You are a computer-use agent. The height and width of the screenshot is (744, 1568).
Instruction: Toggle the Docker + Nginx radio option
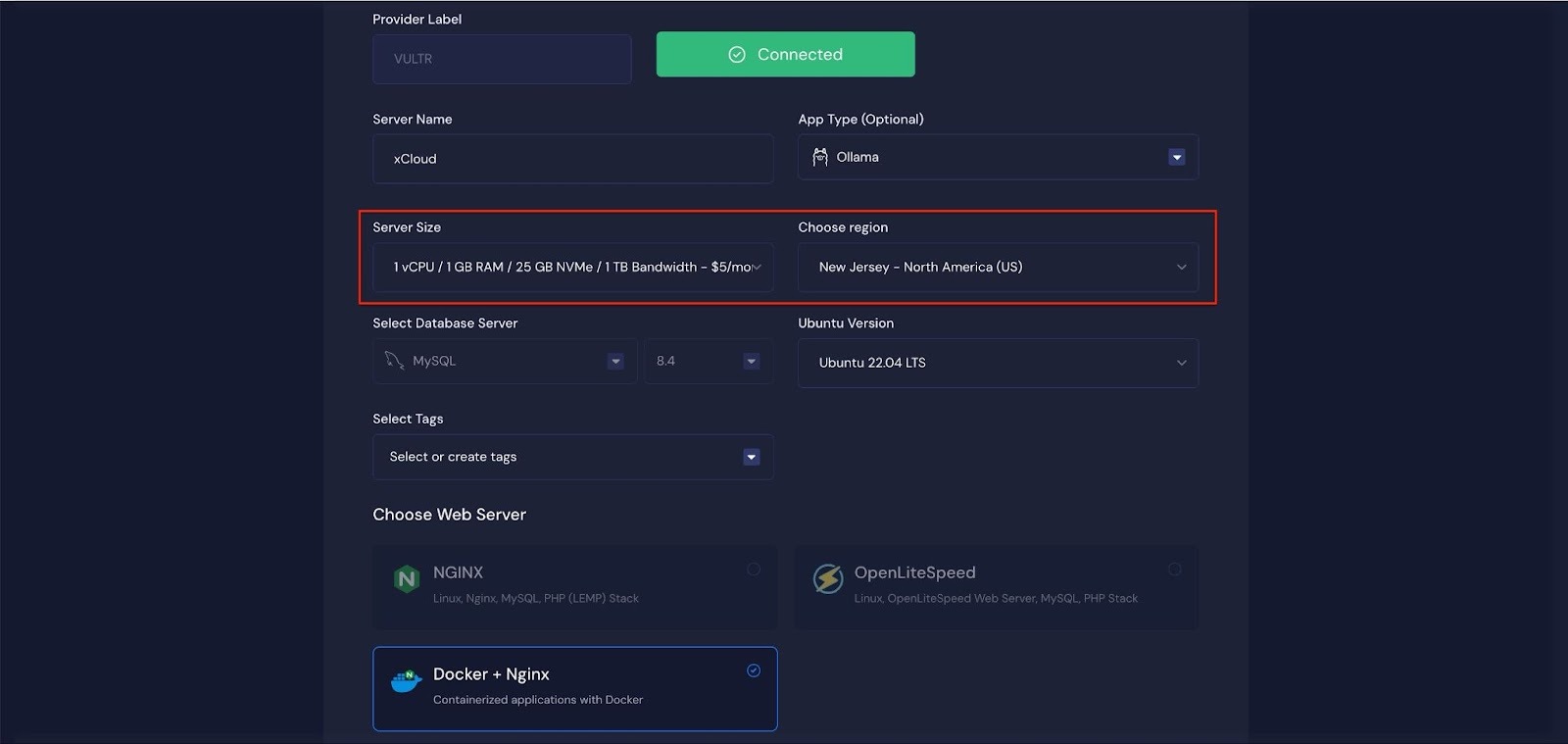[x=754, y=670]
